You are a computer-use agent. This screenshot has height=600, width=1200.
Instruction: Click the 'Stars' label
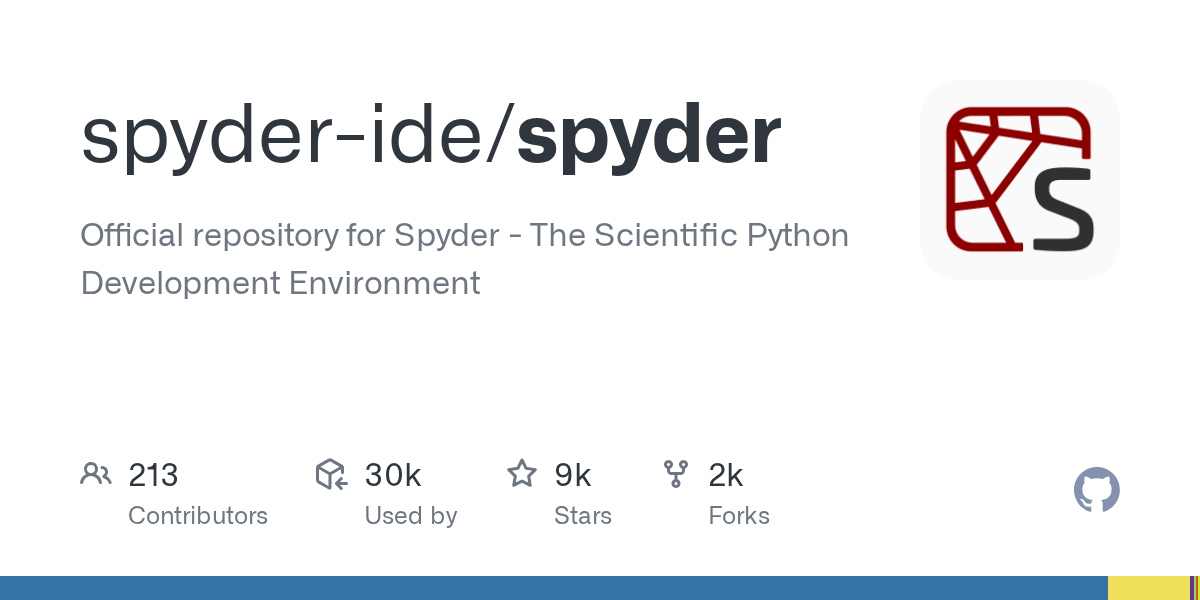tap(582, 516)
